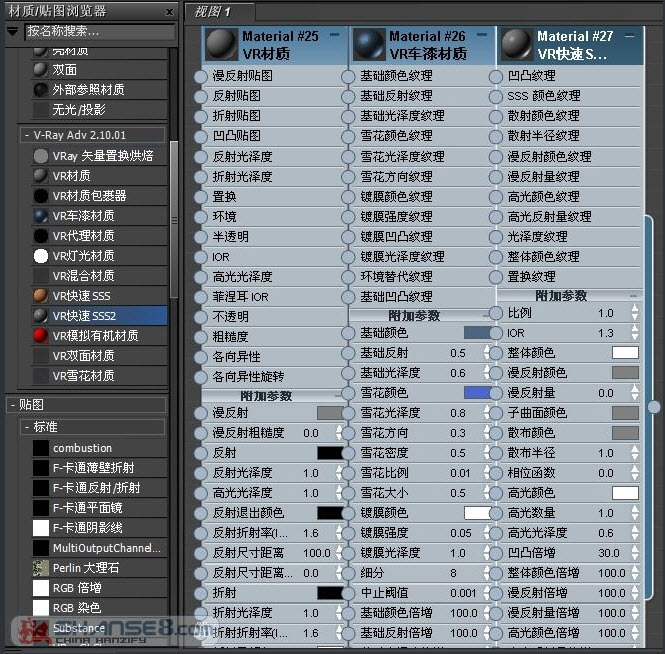Image resolution: width=665 pixels, height=654 pixels.
Task: Click the 雪花颜色 blue color swatch
Action: 477,393
